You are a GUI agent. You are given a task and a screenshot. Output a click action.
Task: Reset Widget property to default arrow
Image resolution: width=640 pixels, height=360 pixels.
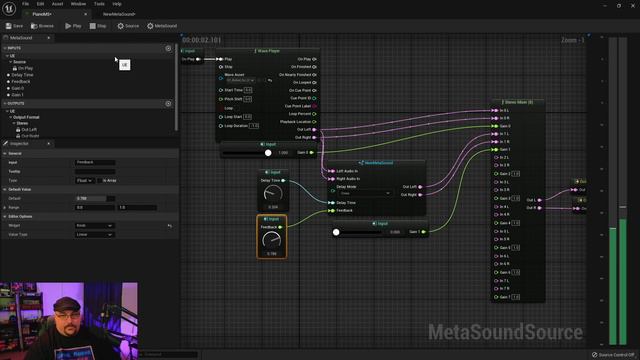[x=169, y=226]
